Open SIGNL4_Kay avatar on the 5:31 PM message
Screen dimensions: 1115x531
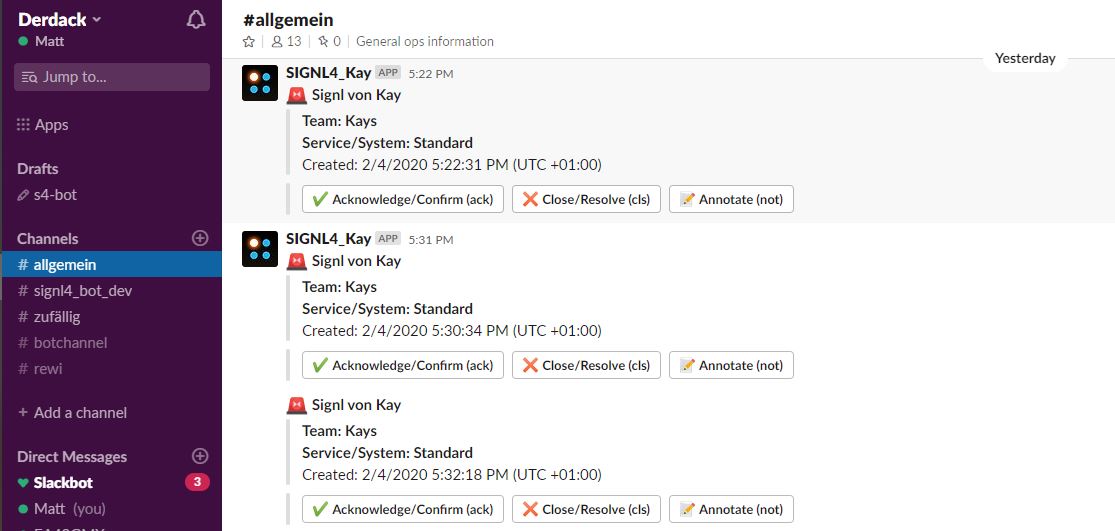[x=260, y=249]
